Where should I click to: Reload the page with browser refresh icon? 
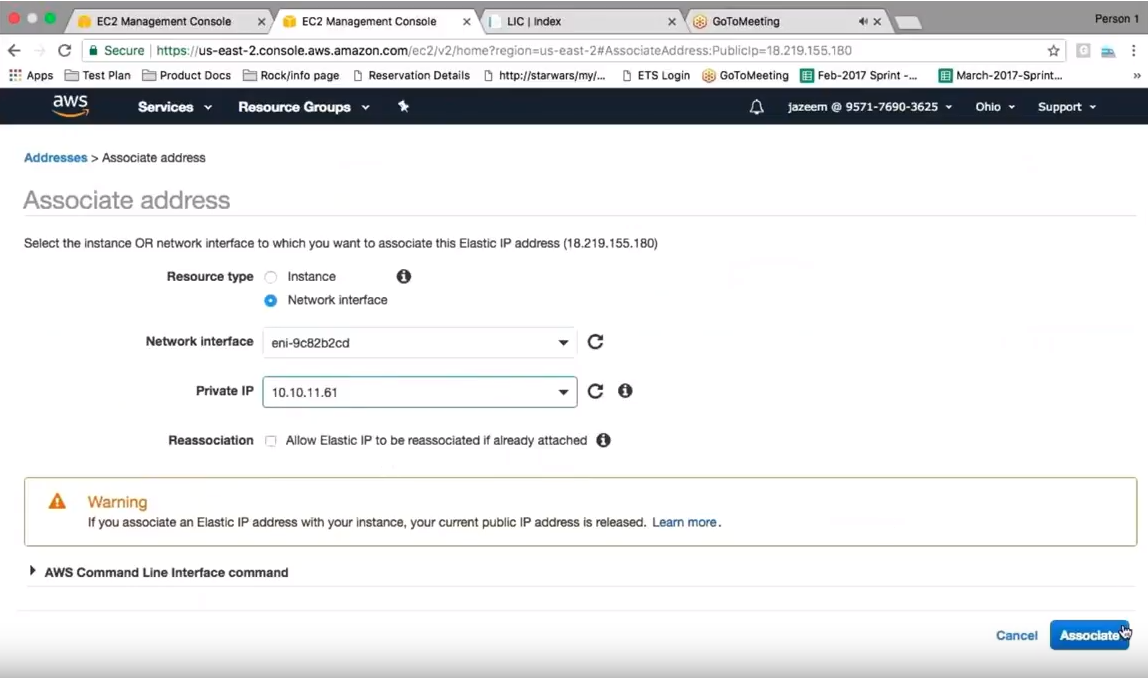[x=64, y=51]
